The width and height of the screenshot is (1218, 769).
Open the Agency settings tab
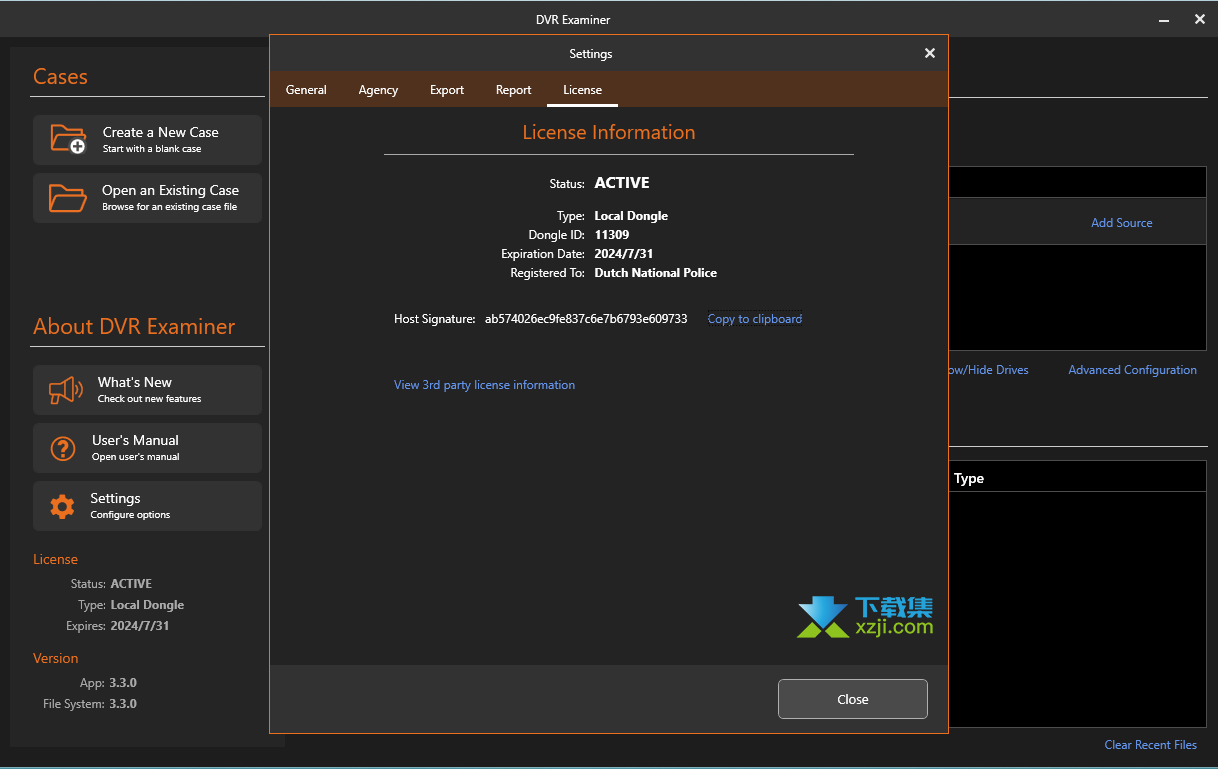(x=378, y=90)
